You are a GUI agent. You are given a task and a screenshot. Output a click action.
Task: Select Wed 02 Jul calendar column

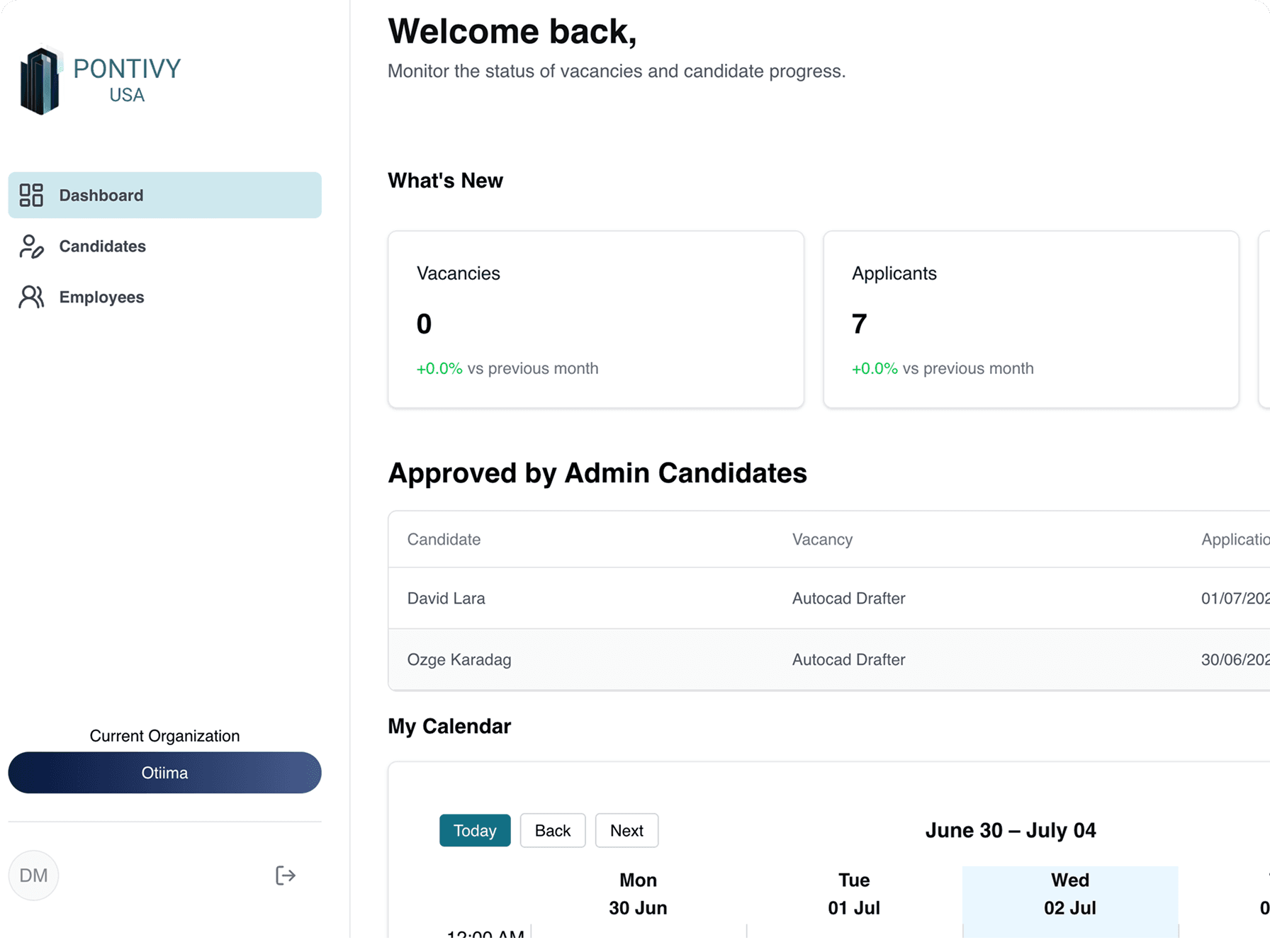(x=1069, y=894)
